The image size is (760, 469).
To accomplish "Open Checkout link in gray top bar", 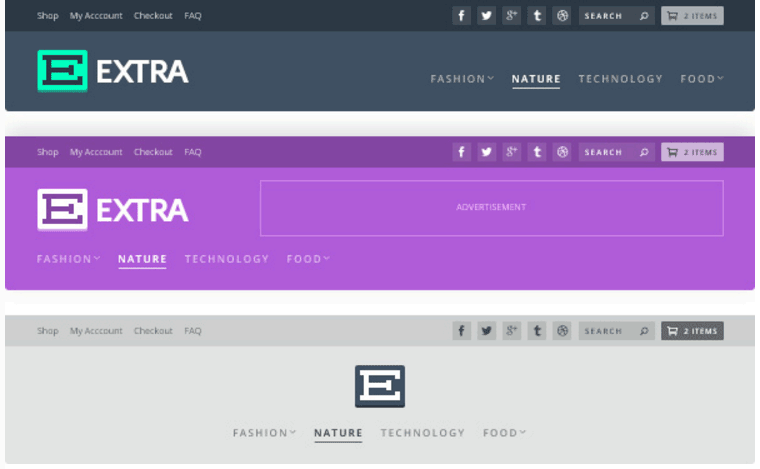I will (x=153, y=331).
